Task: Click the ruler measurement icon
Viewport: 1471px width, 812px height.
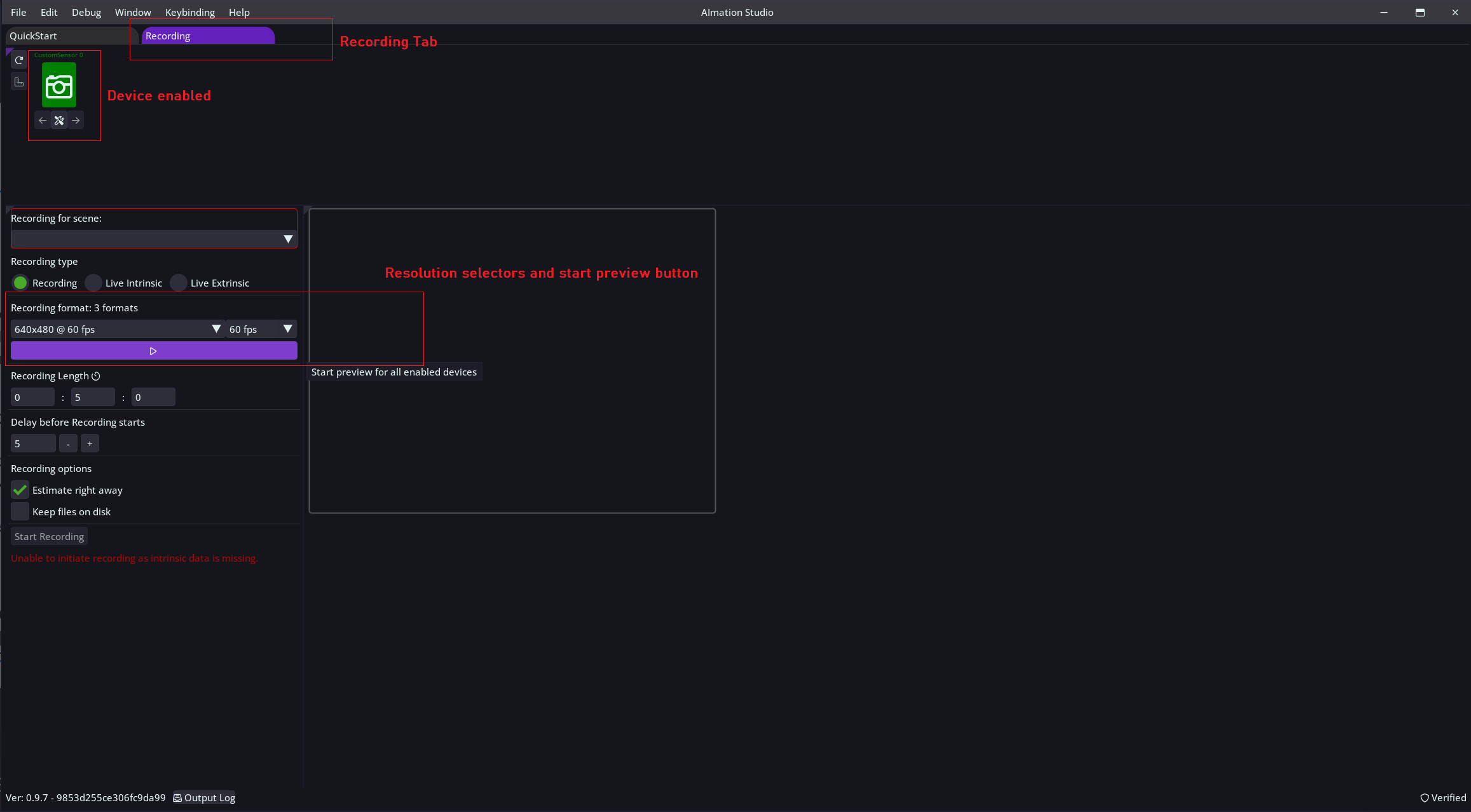Action: pyautogui.click(x=19, y=82)
